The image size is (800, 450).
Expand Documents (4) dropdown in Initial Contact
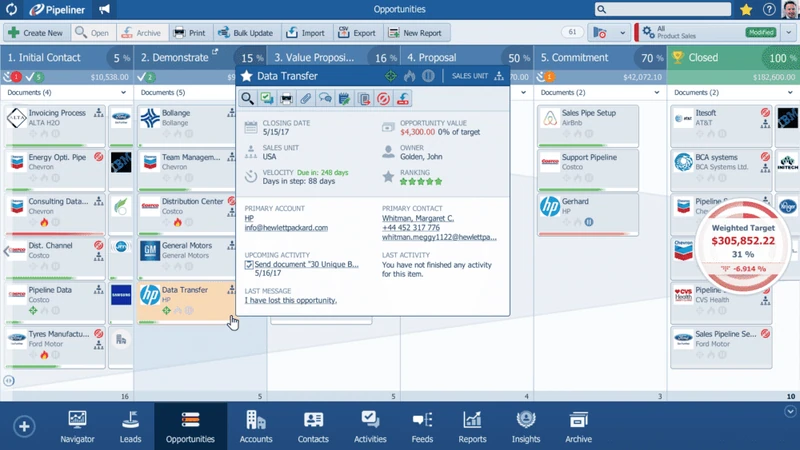click(x=123, y=92)
